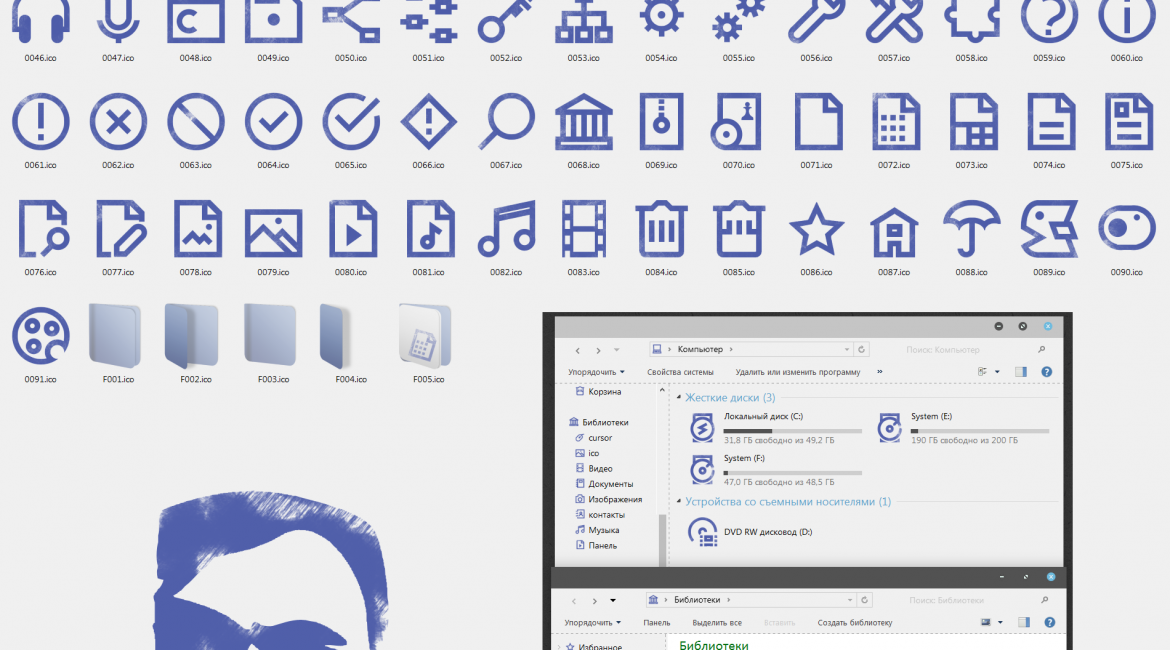Image resolution: width=1170 pixels, height=650 pixels.
Task: Pick the video file icon 0080.ico
Action: (353, 229)
